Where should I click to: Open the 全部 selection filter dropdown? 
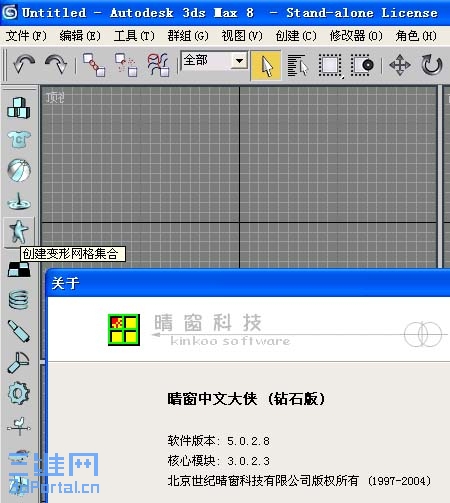coord(239,61)
